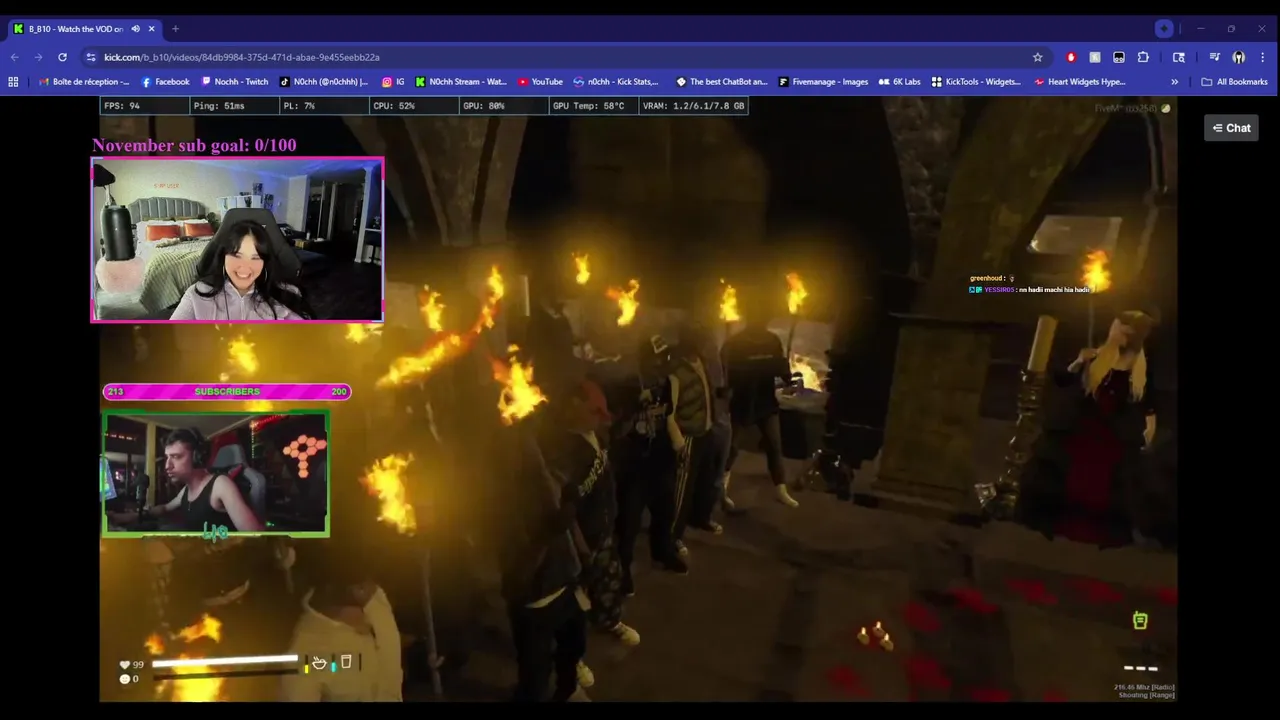Click the green-bordered second webcam overlay
Image resolution: width=1280 pixels, height=720 pixels.
pyautogui.click(x=215, y=473)
